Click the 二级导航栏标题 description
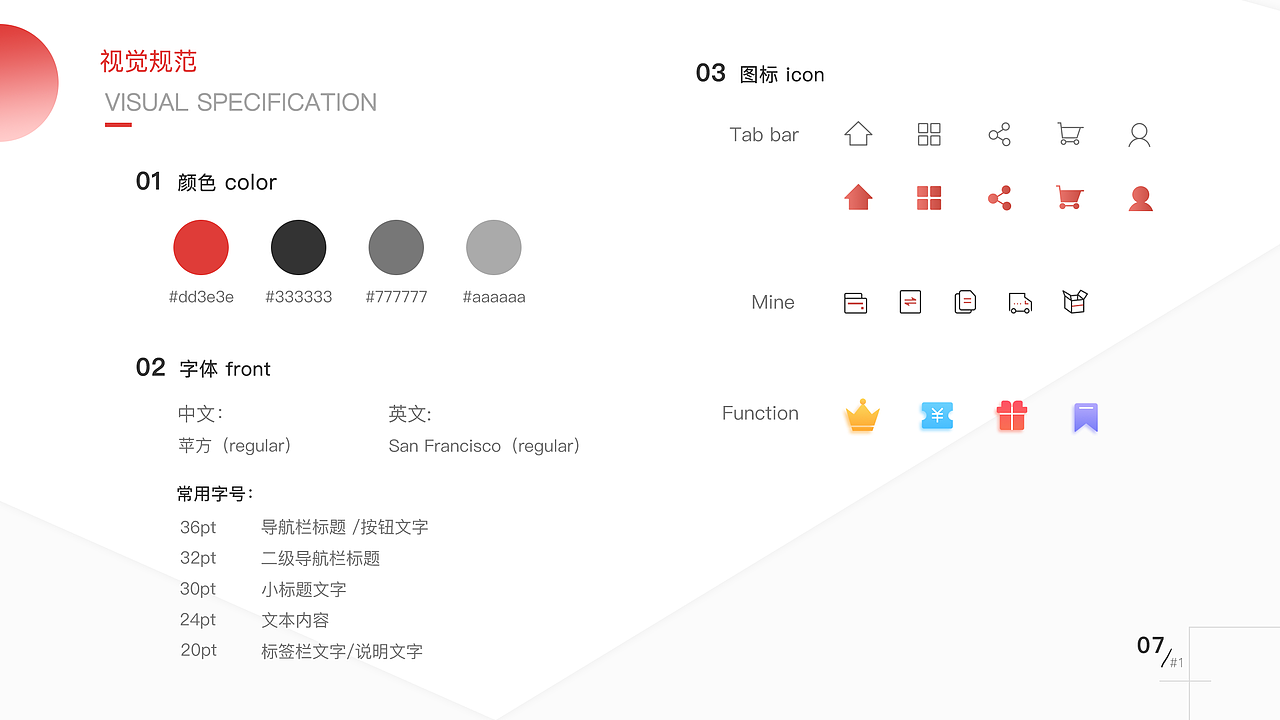 click(x=321, y=558)
